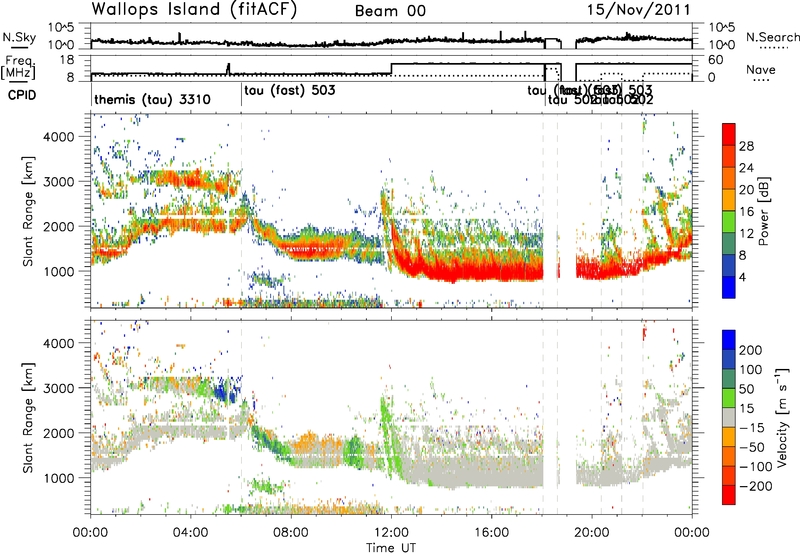Click the '16' label on Power color bar
The image size is (800, 554).
point(746,212)
